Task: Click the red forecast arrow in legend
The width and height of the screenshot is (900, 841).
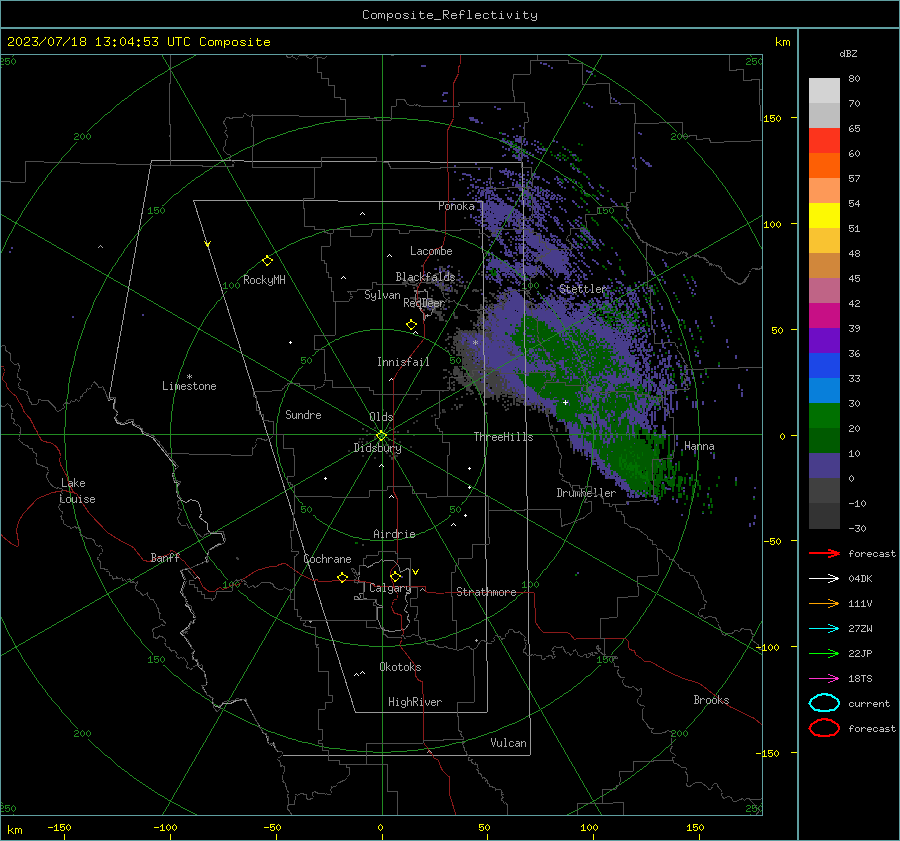Action: (x=824, y=553)
